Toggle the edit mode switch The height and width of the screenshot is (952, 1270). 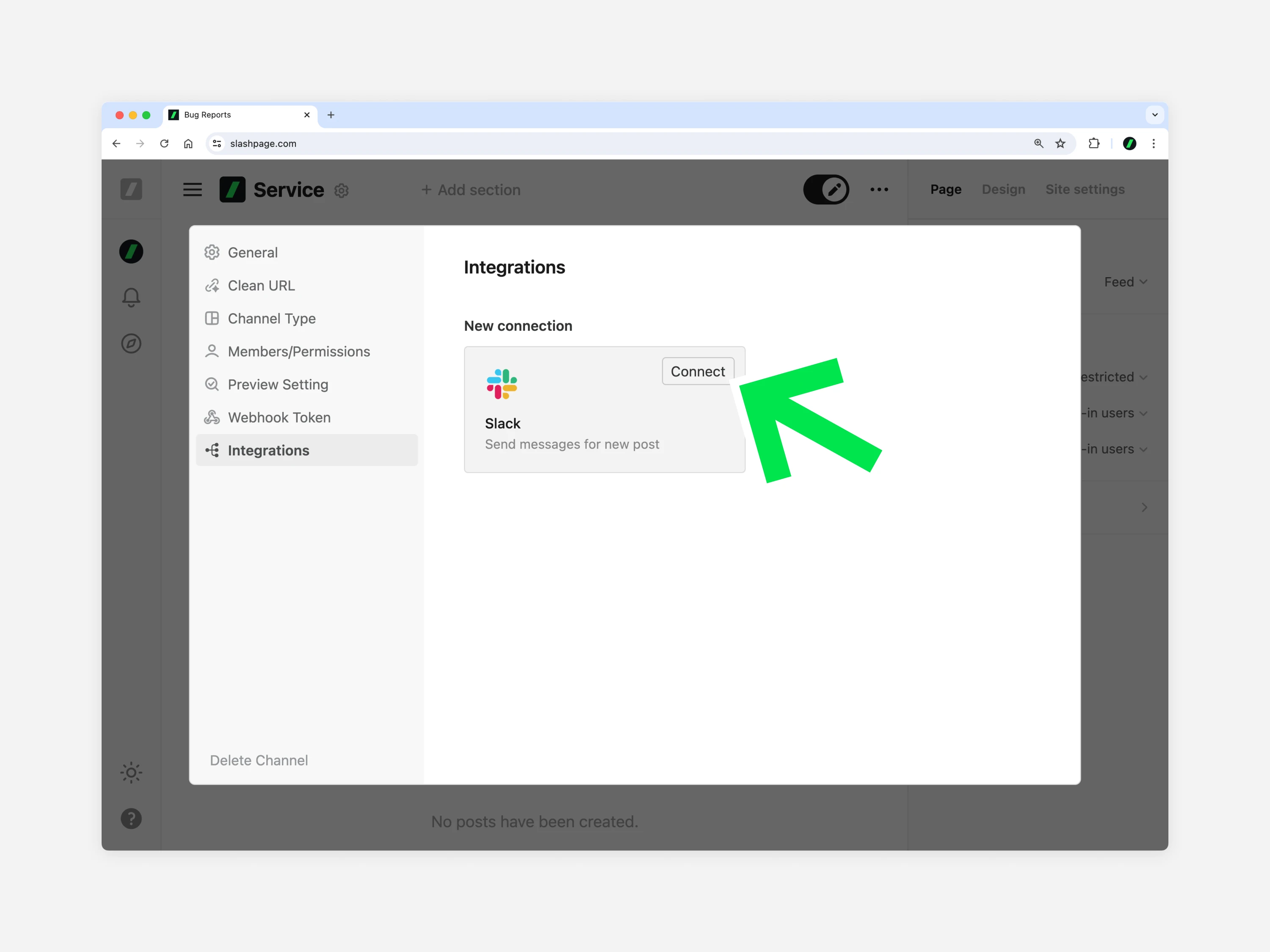pyautogui.click(x=825, y=190)
